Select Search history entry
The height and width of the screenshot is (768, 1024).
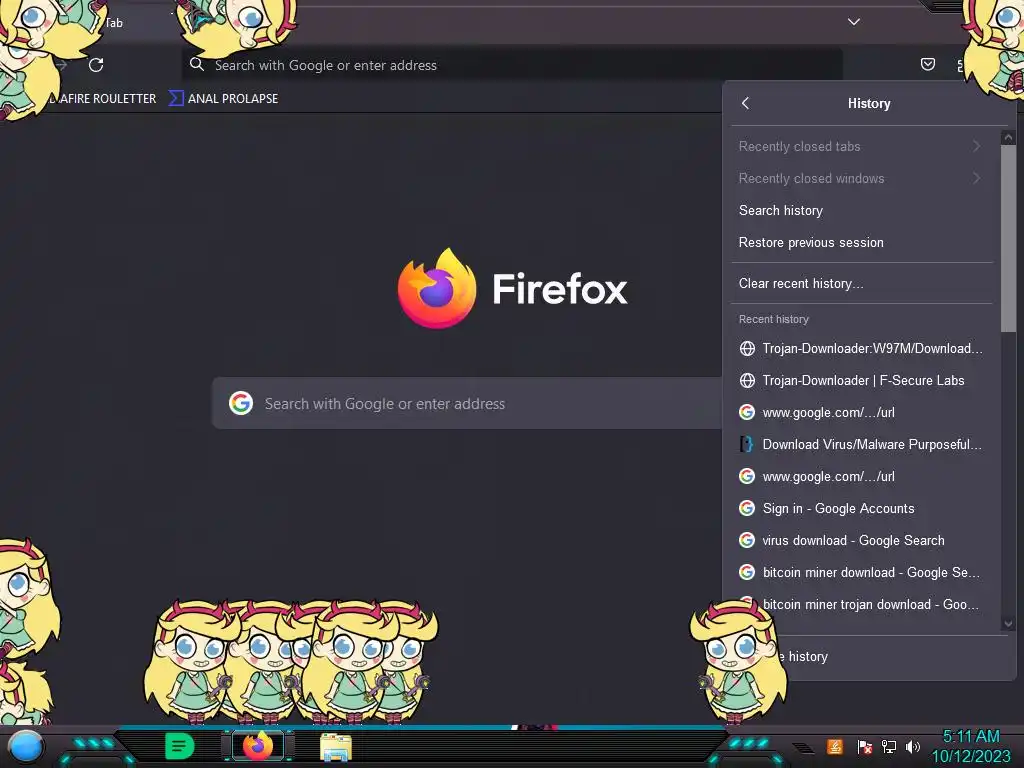(861, 210)
